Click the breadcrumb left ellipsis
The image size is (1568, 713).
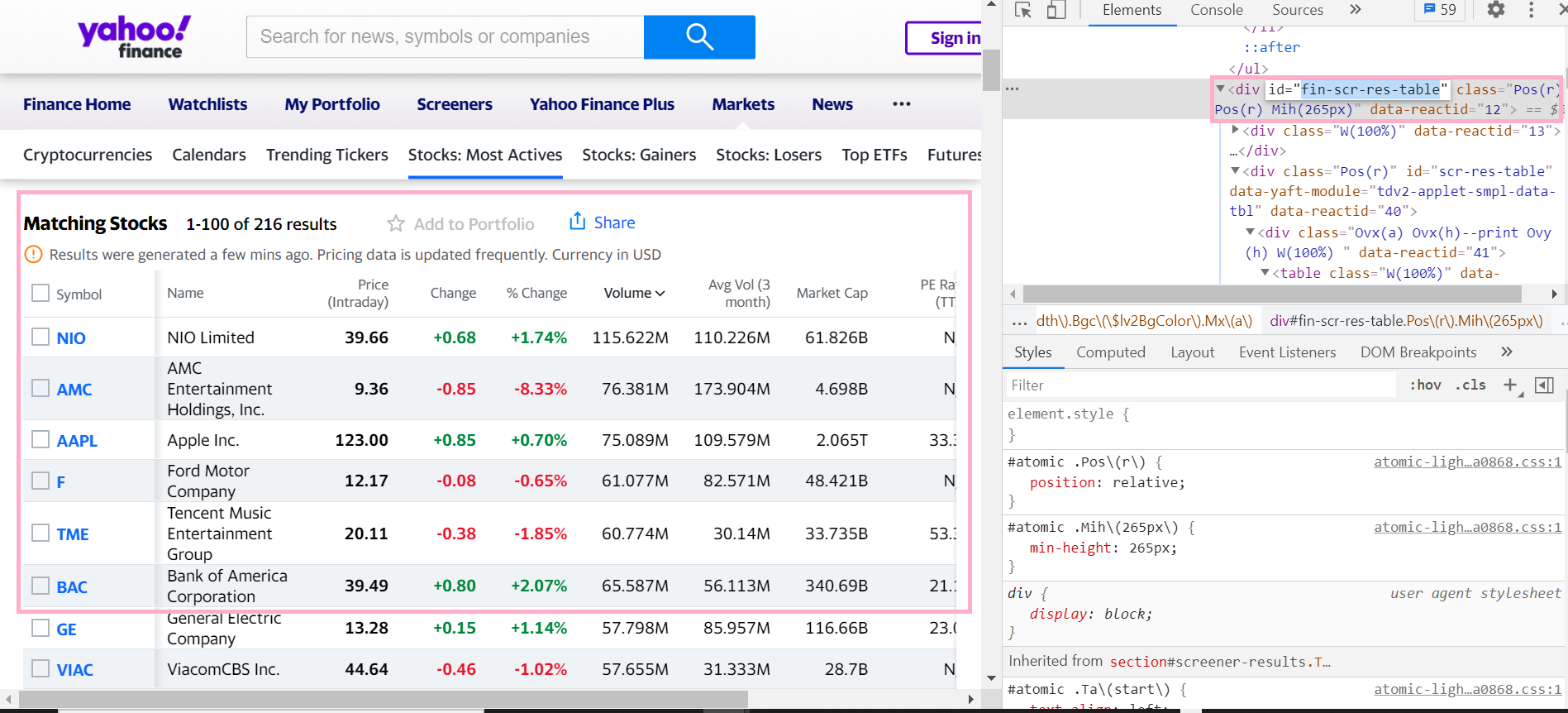(1019, 321)
